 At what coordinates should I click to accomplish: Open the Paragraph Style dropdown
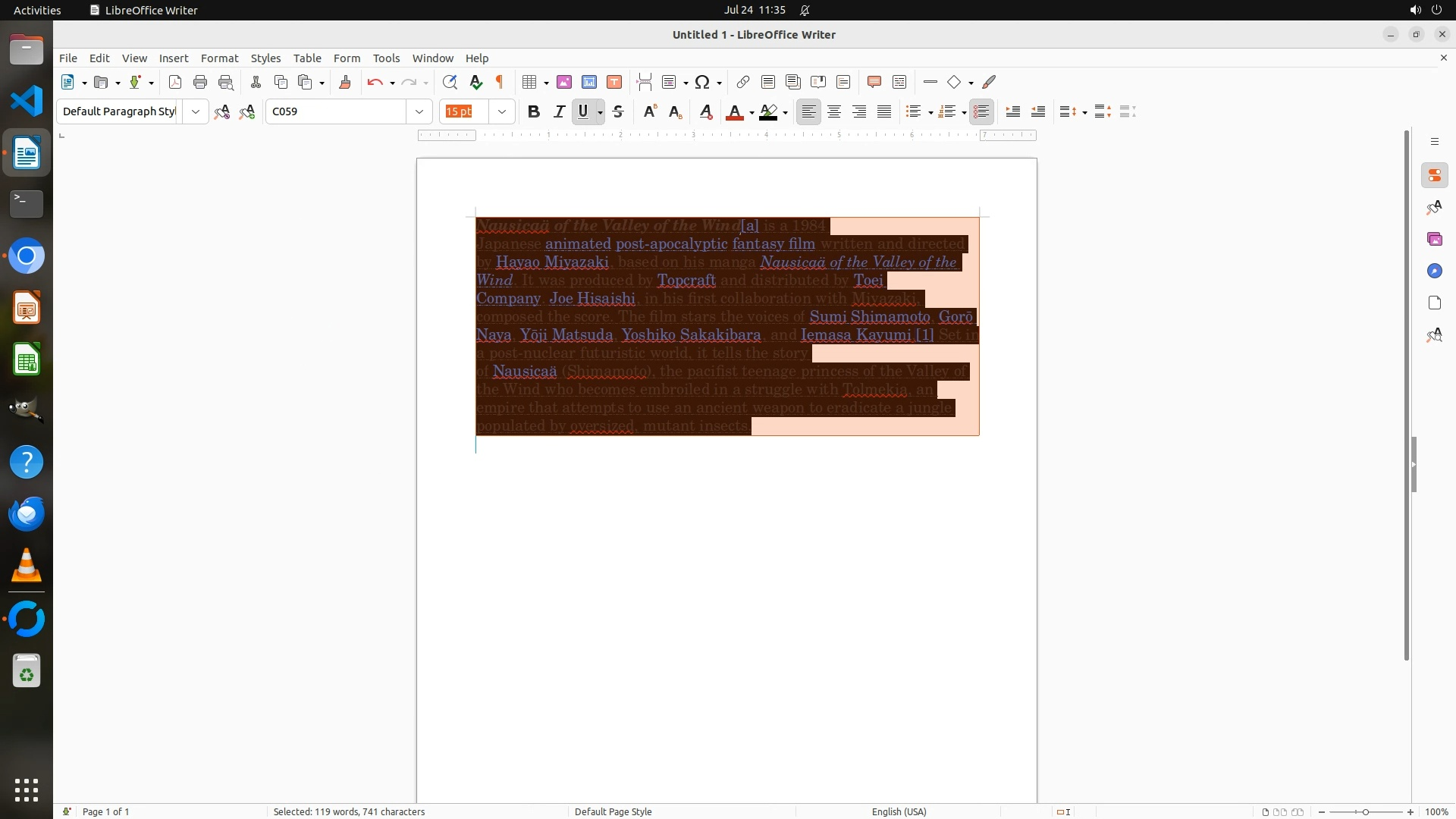(x=196, y=111)
